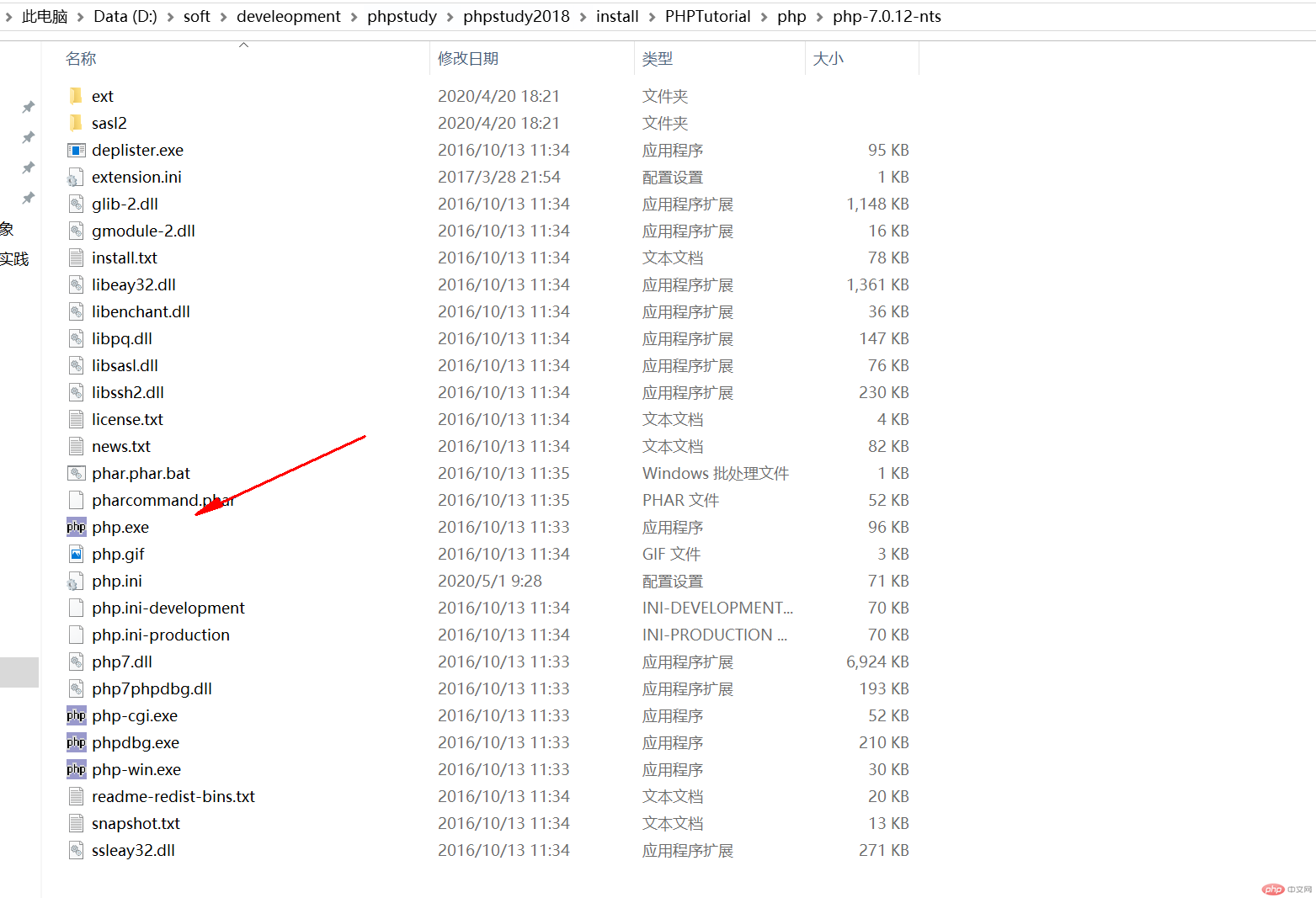The height and width of the screenshot is (898, 1316).
Task: Click the ext folder icon
Action: tap(76, 96)
